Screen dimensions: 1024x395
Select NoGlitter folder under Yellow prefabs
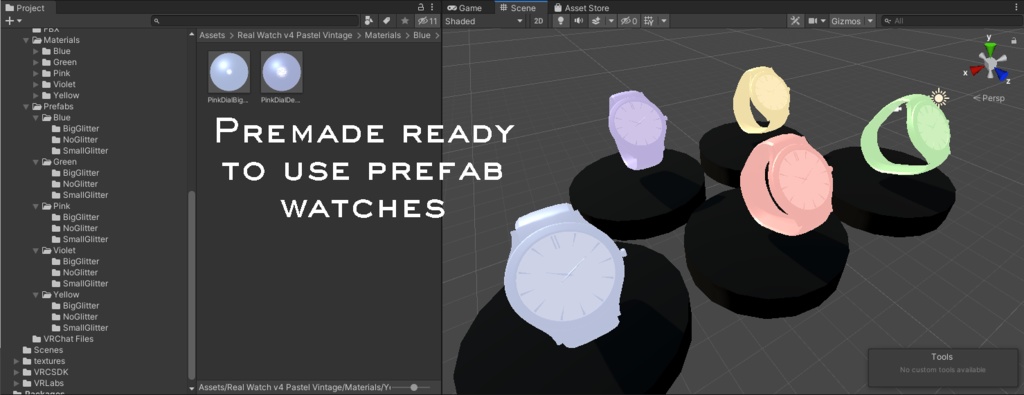pos(74,317)
